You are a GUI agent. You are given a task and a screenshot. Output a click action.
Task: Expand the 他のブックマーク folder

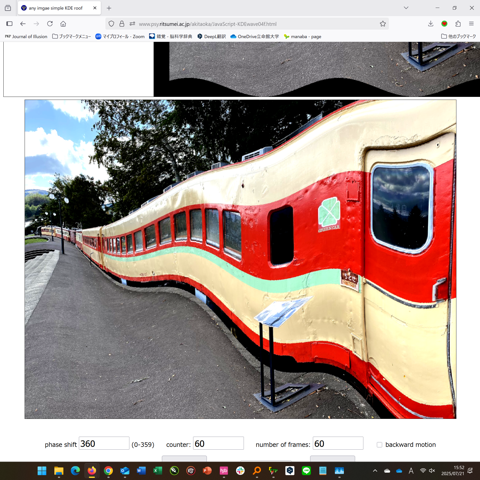coord(459,36)
